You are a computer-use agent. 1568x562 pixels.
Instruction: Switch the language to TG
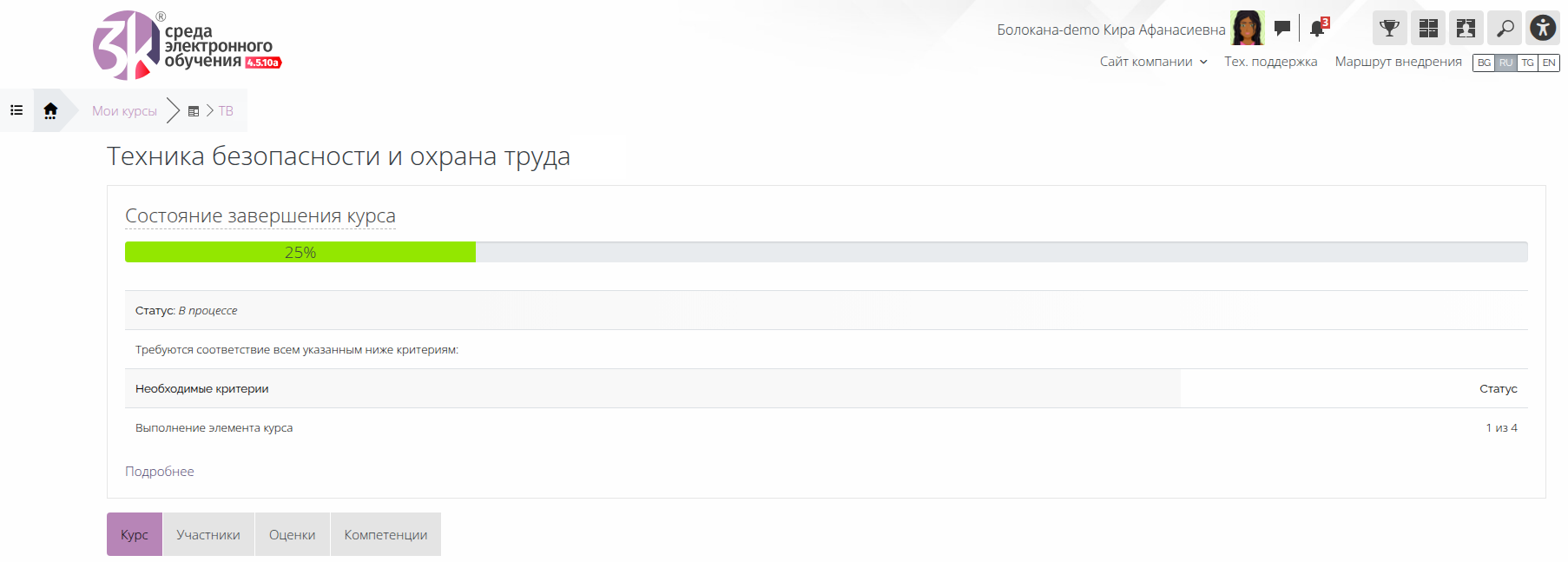click(1527, 63)
